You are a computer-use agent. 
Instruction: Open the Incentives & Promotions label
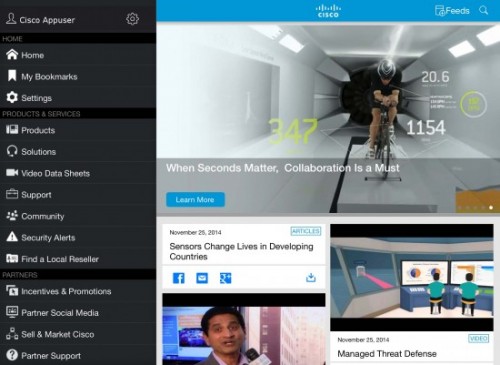[x=66, y=291]
